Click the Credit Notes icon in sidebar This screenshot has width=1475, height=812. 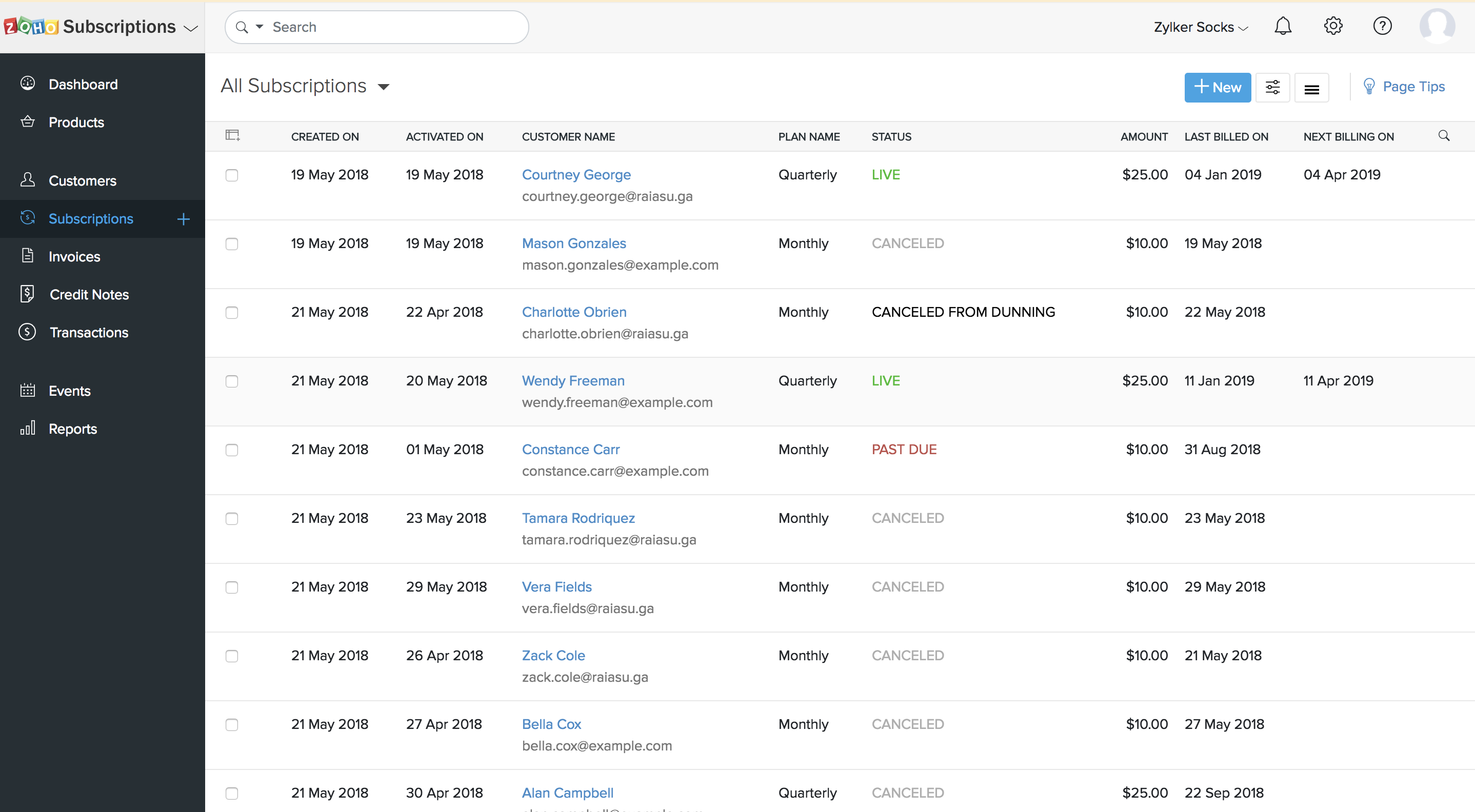coord(27,294)
